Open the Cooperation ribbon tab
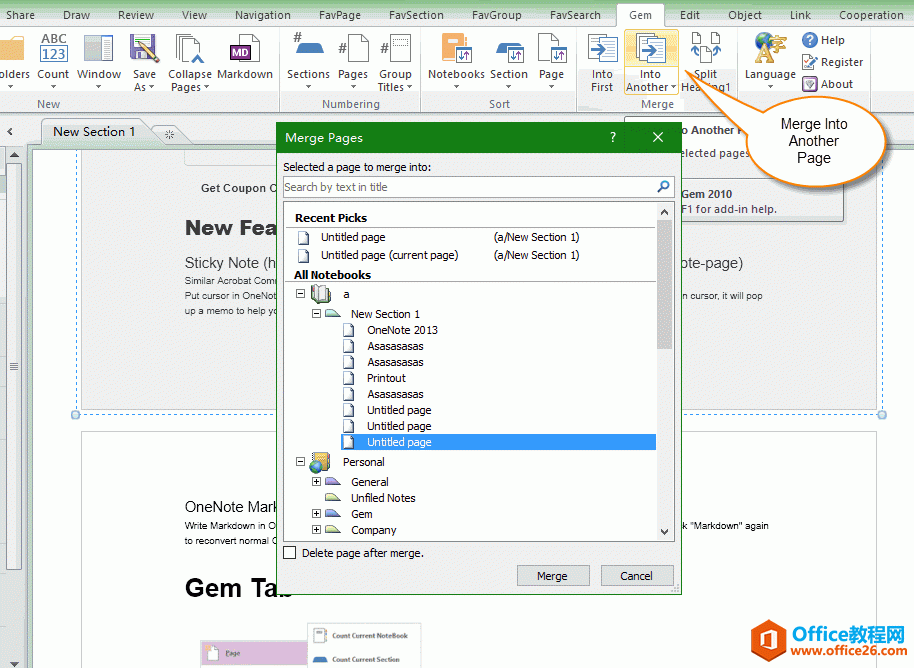Viewport: 914px width, 668px height. point(871,15)
